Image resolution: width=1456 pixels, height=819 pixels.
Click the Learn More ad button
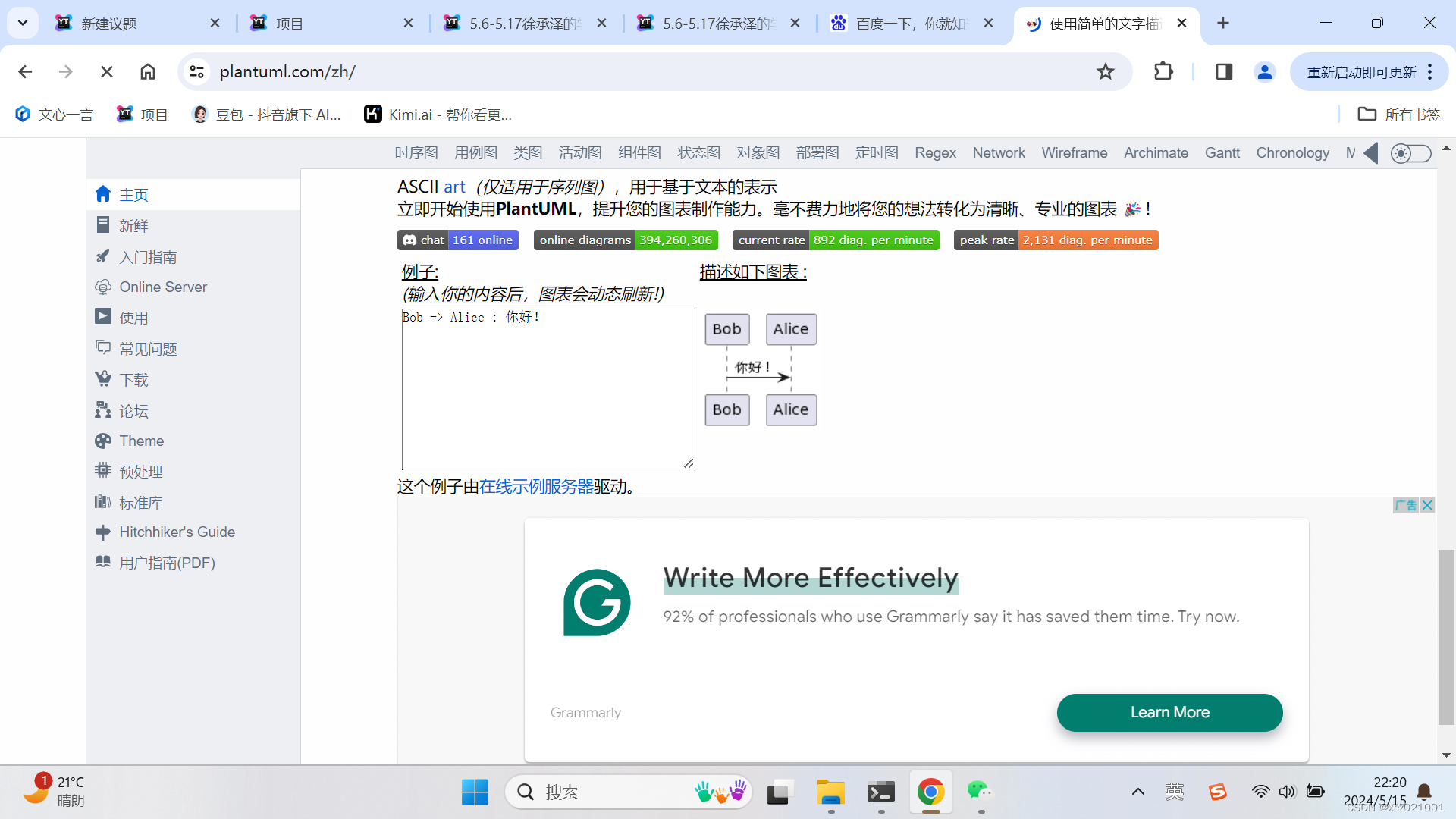(x=1169, y=713)
